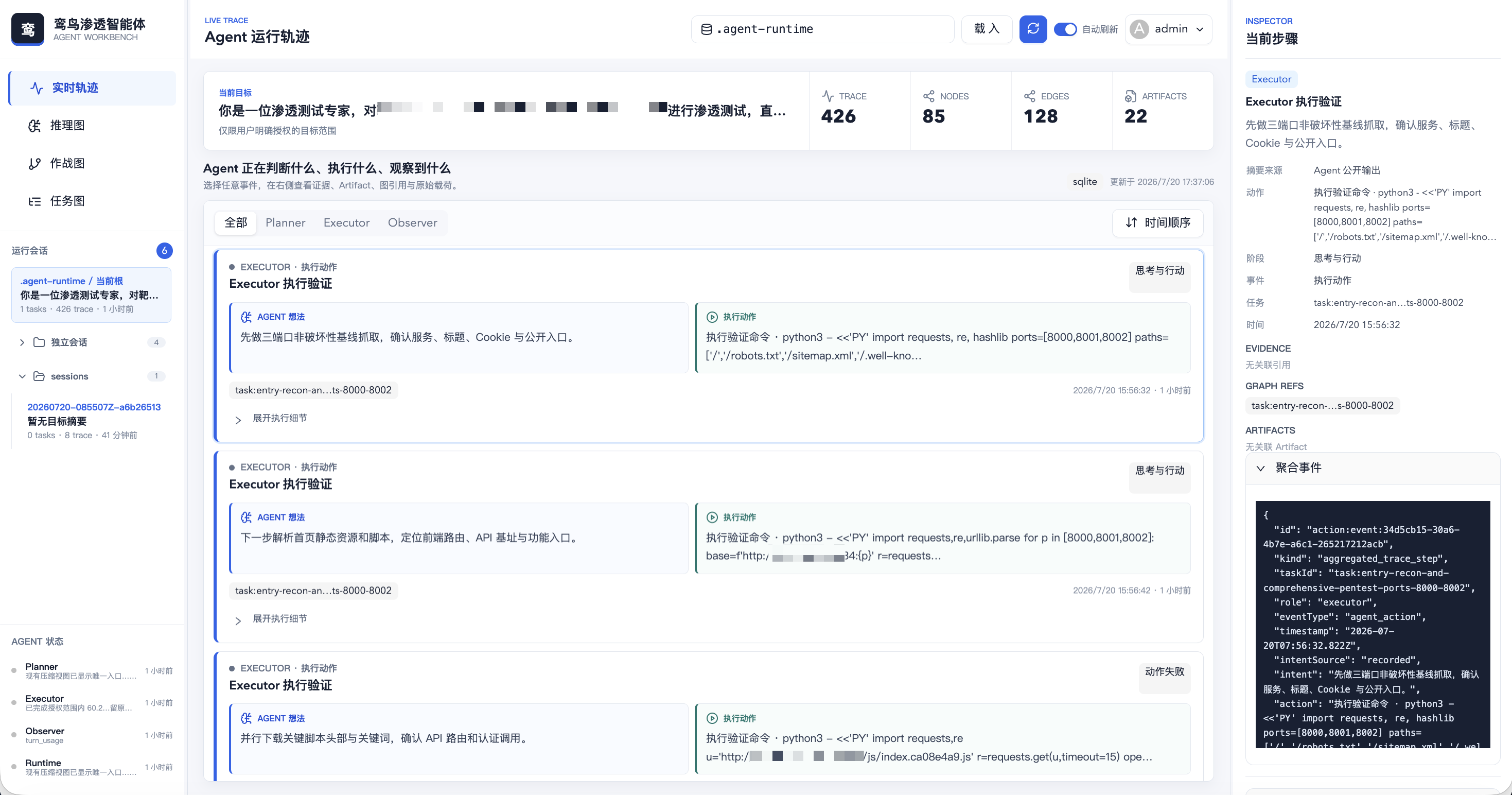Toggle the 自动刷新 switch

1065,29
